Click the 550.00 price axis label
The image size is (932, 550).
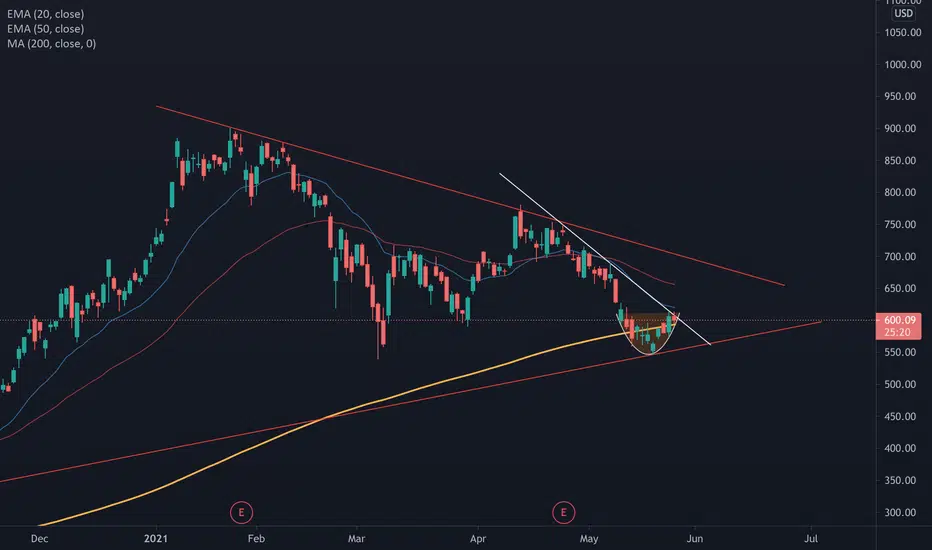900,352
